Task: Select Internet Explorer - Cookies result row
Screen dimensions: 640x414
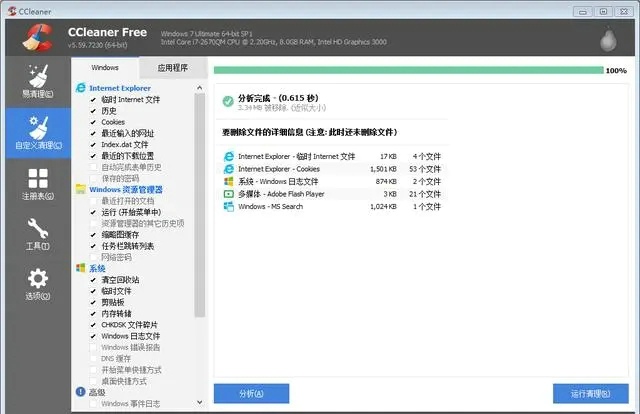Action: (x=332, y=169)
